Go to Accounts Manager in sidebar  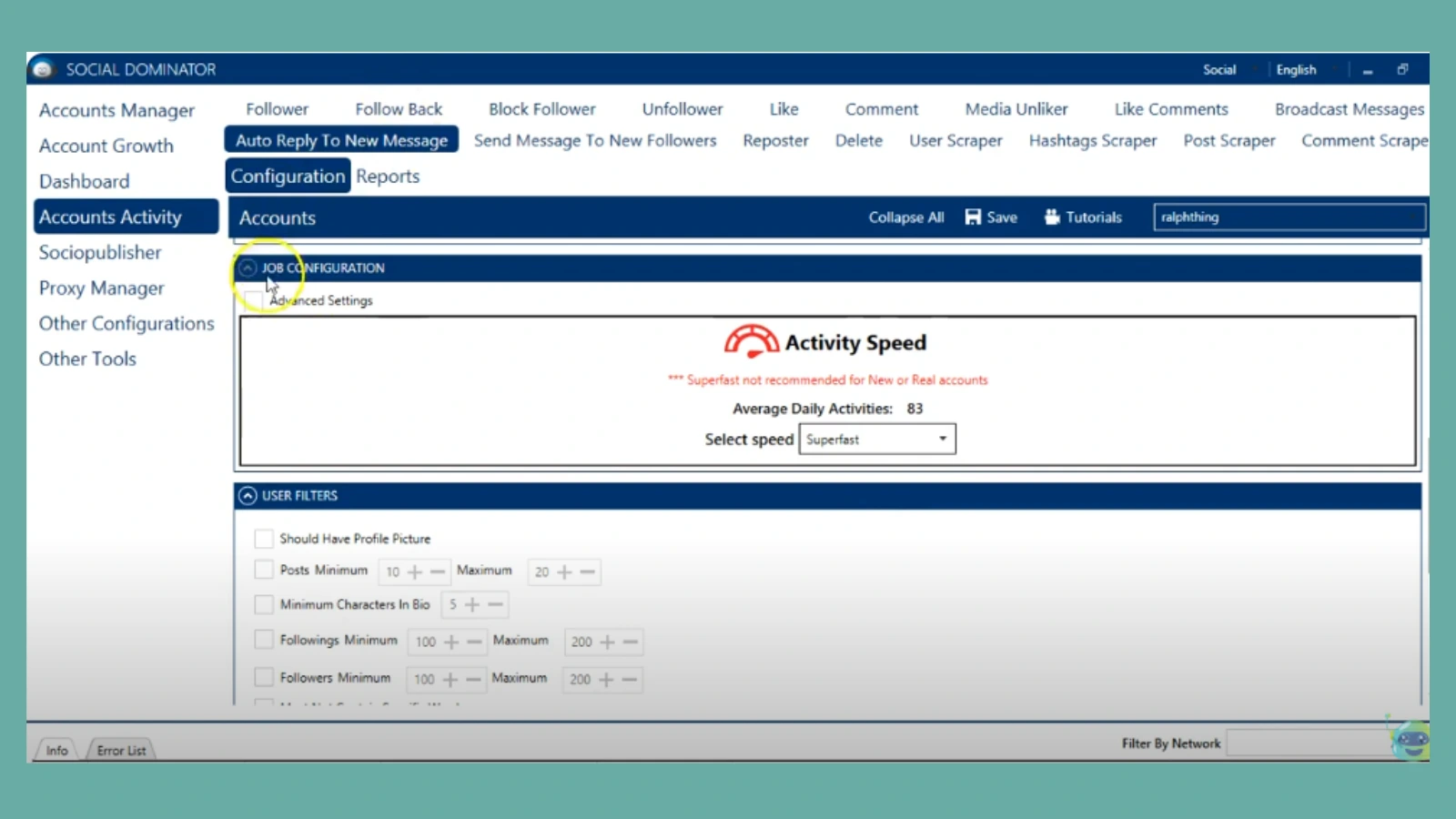point(116,110)
